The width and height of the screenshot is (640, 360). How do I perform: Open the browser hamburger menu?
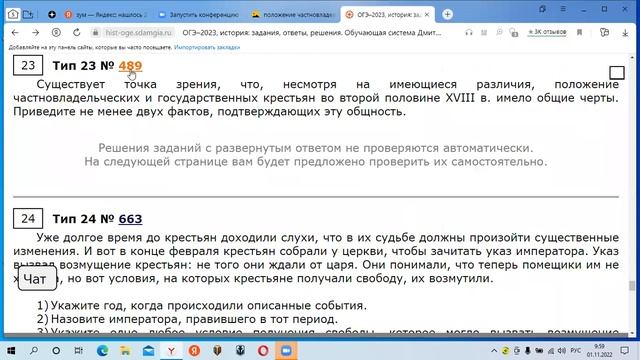pos(563,9)
